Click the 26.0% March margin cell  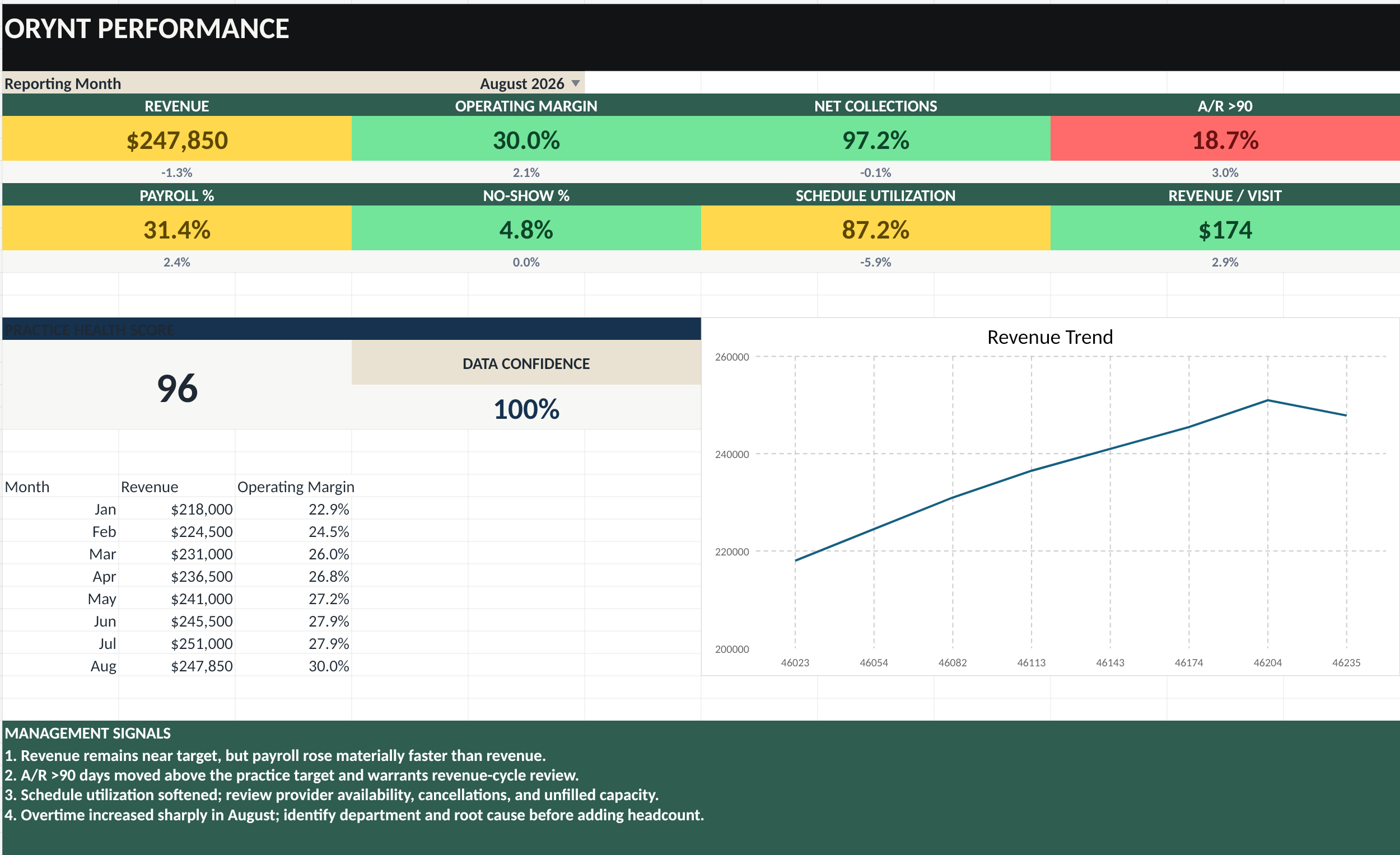click(293, 554)
